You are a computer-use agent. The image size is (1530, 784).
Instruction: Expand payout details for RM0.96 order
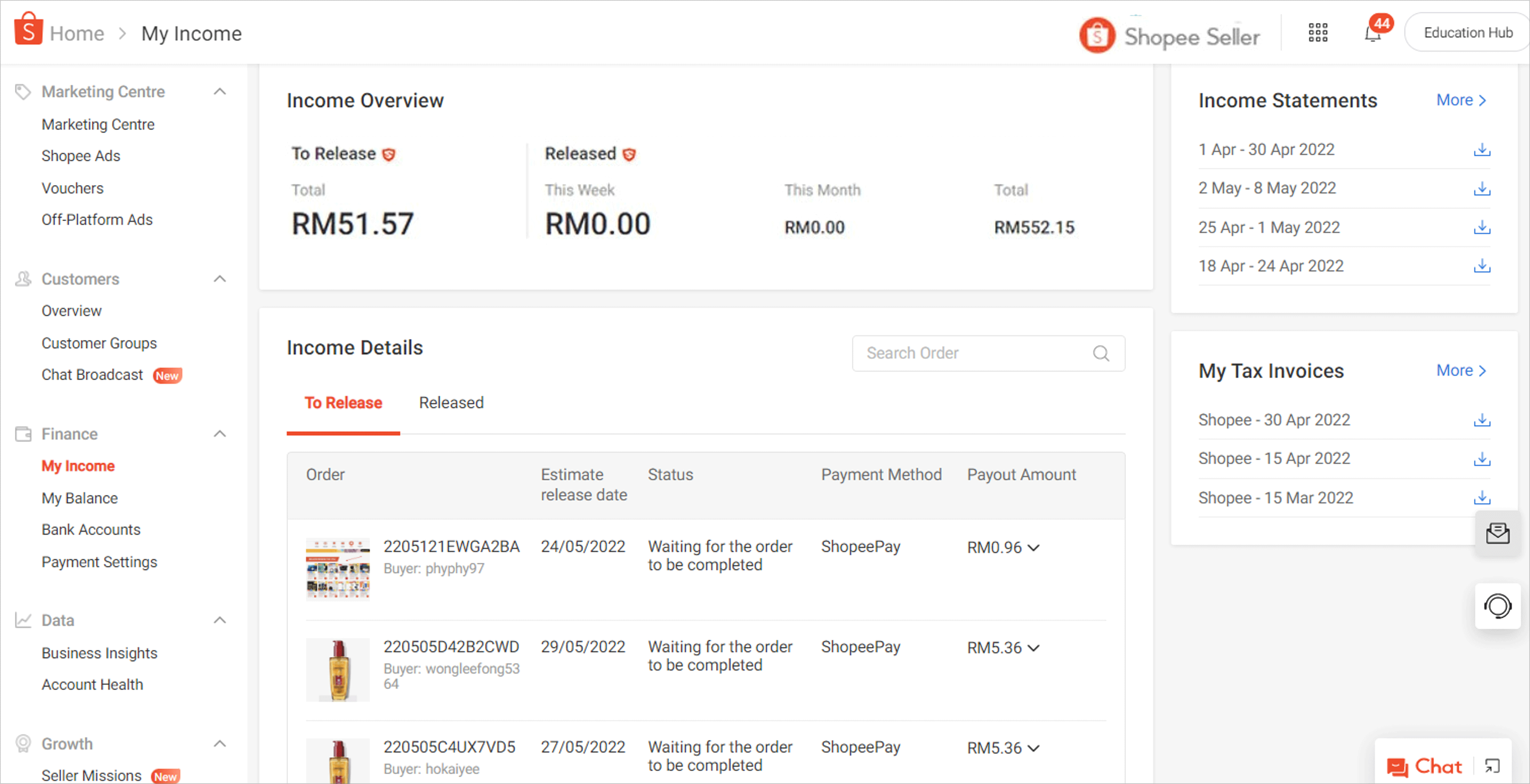(x=1033, y=548)
